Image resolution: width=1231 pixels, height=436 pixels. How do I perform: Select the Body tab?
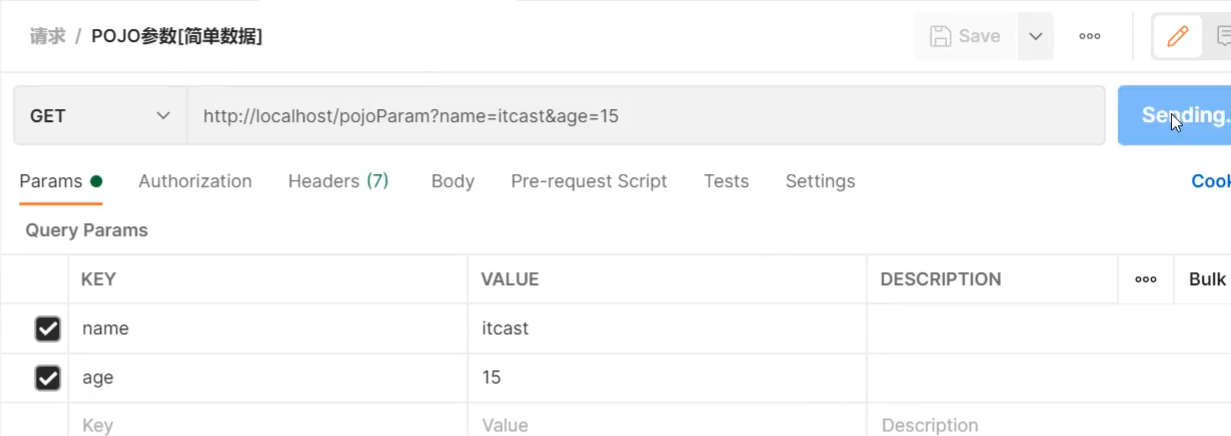pyautogui.click(x=452, y=181)
